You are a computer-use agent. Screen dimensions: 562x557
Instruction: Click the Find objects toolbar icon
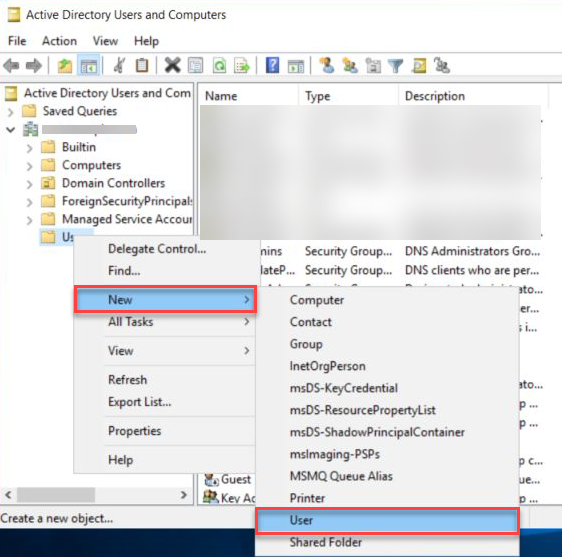pos(419,66)
